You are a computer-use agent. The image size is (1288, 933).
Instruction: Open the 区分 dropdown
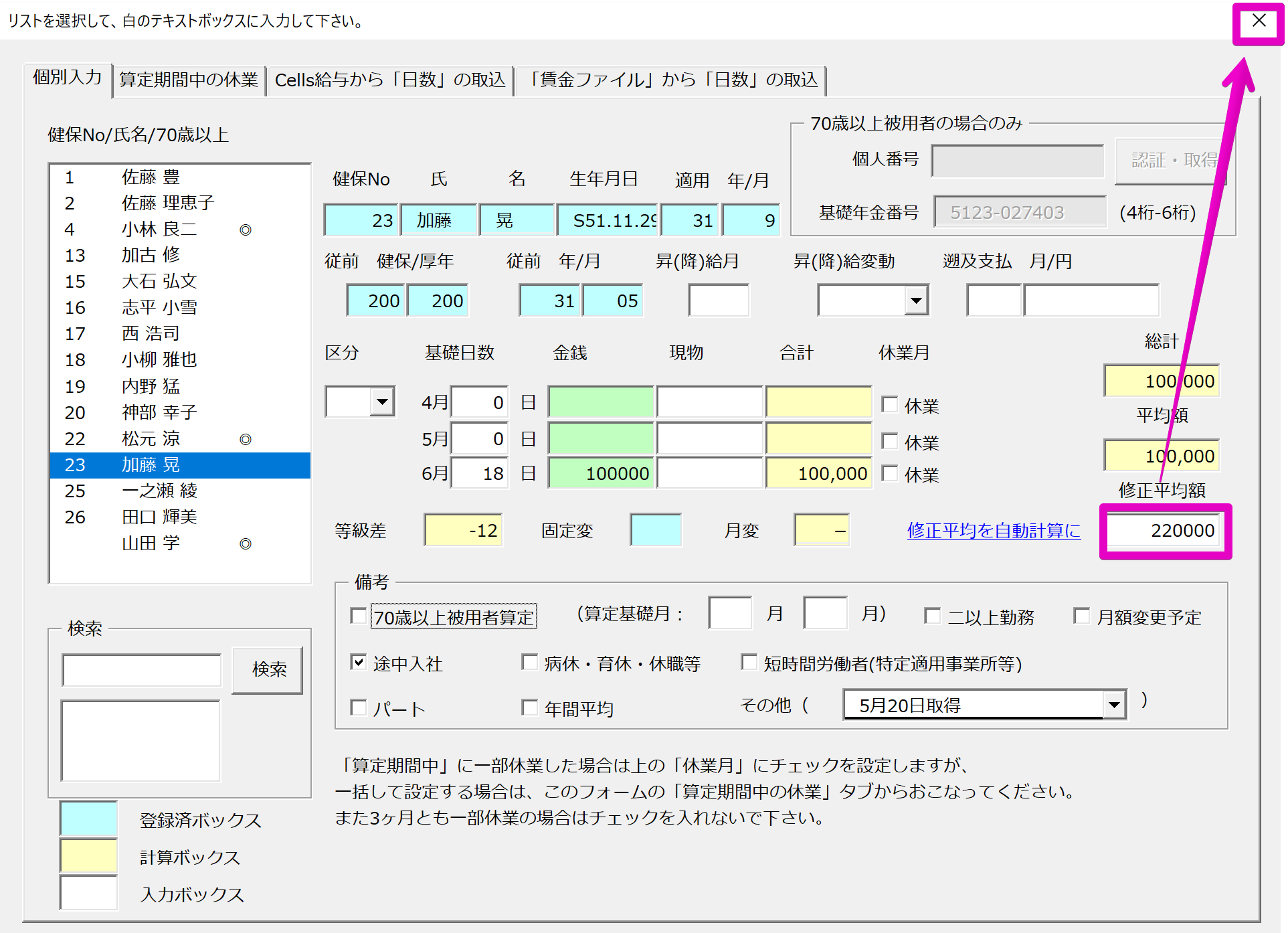382,402
